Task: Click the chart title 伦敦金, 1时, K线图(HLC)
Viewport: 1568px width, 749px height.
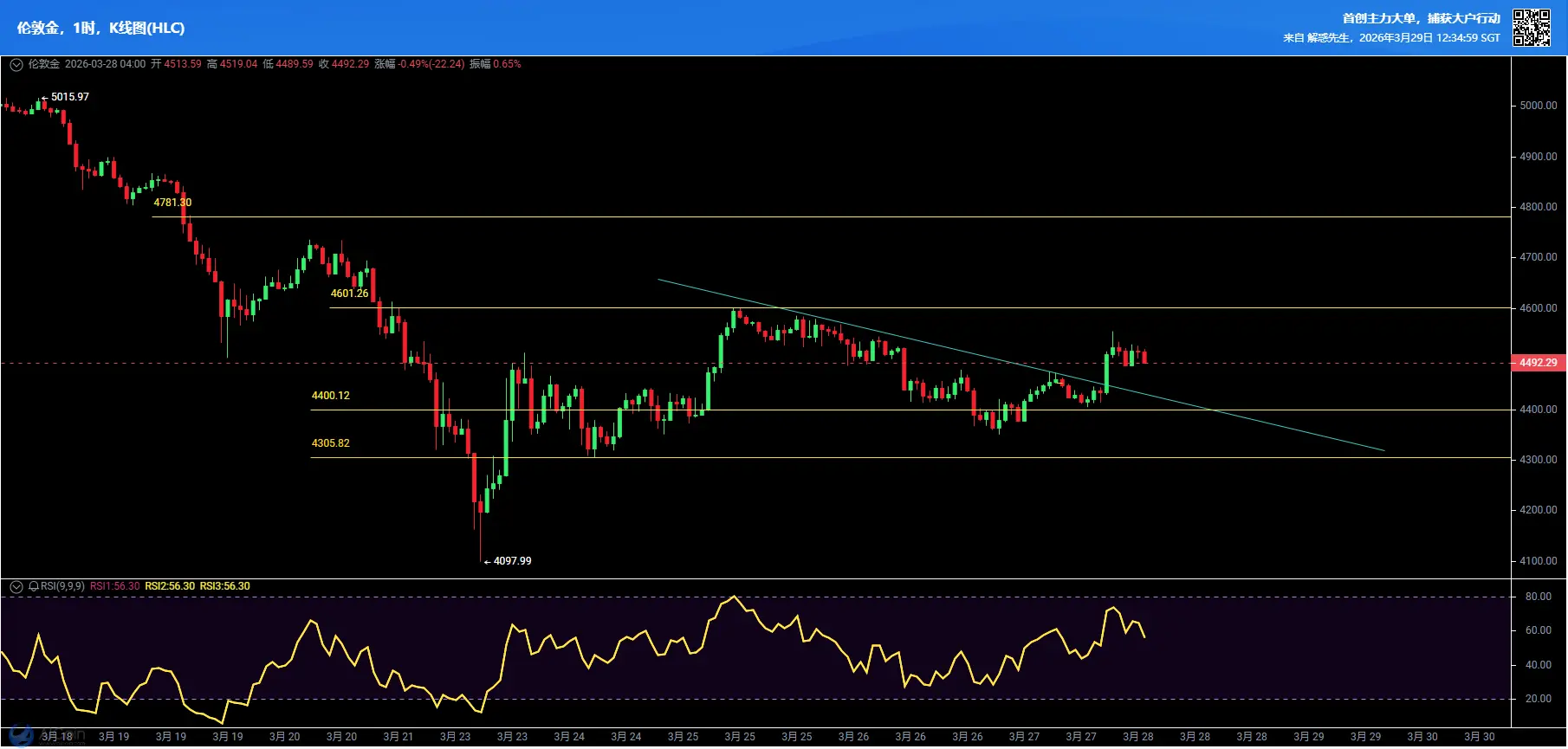Action: (x=100, y=28)
